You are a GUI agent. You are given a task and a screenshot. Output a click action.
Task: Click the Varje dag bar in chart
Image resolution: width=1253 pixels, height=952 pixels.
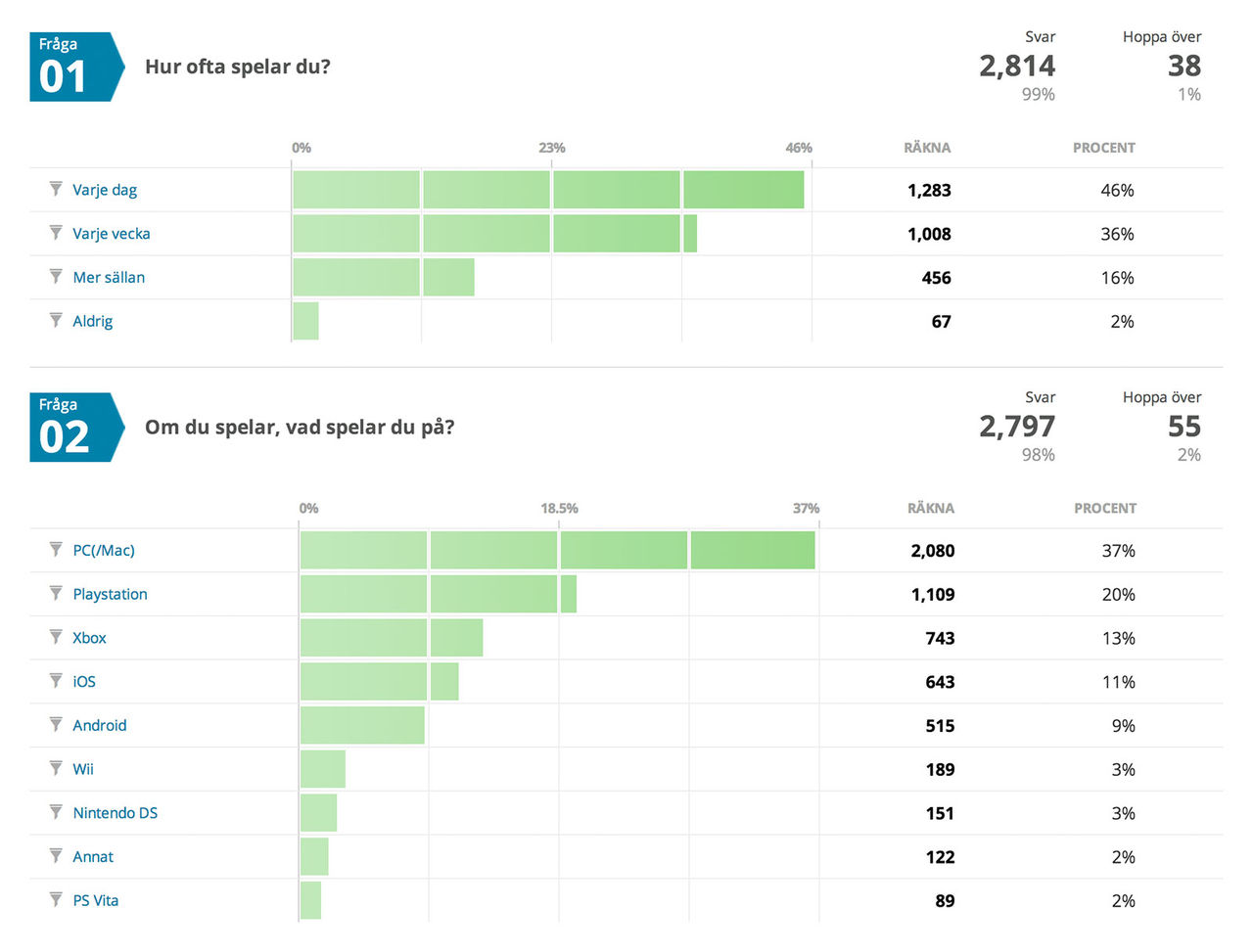[x=548, y=190]
